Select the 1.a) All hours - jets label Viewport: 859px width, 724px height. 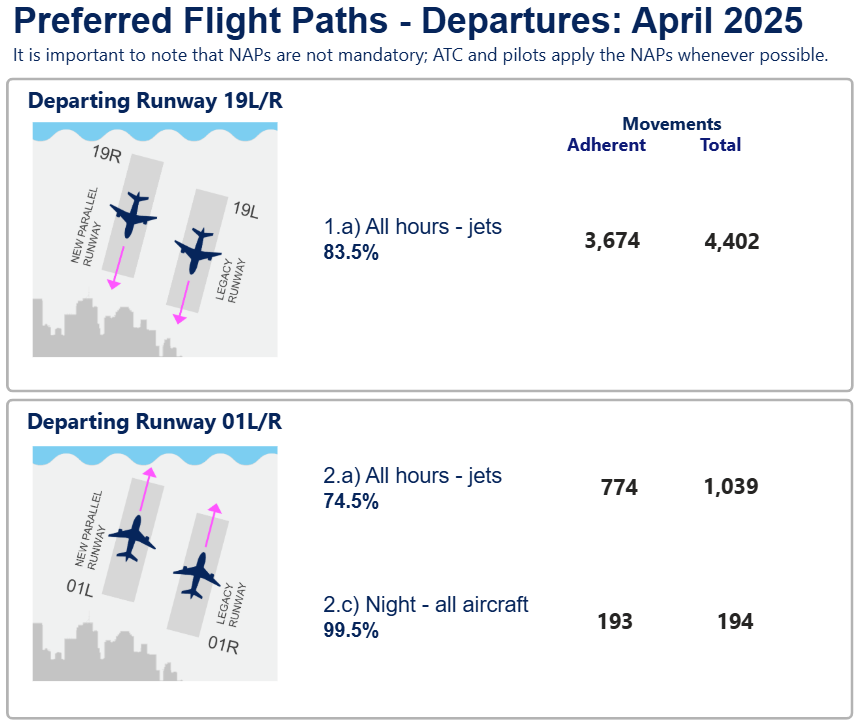click(413, 227)
